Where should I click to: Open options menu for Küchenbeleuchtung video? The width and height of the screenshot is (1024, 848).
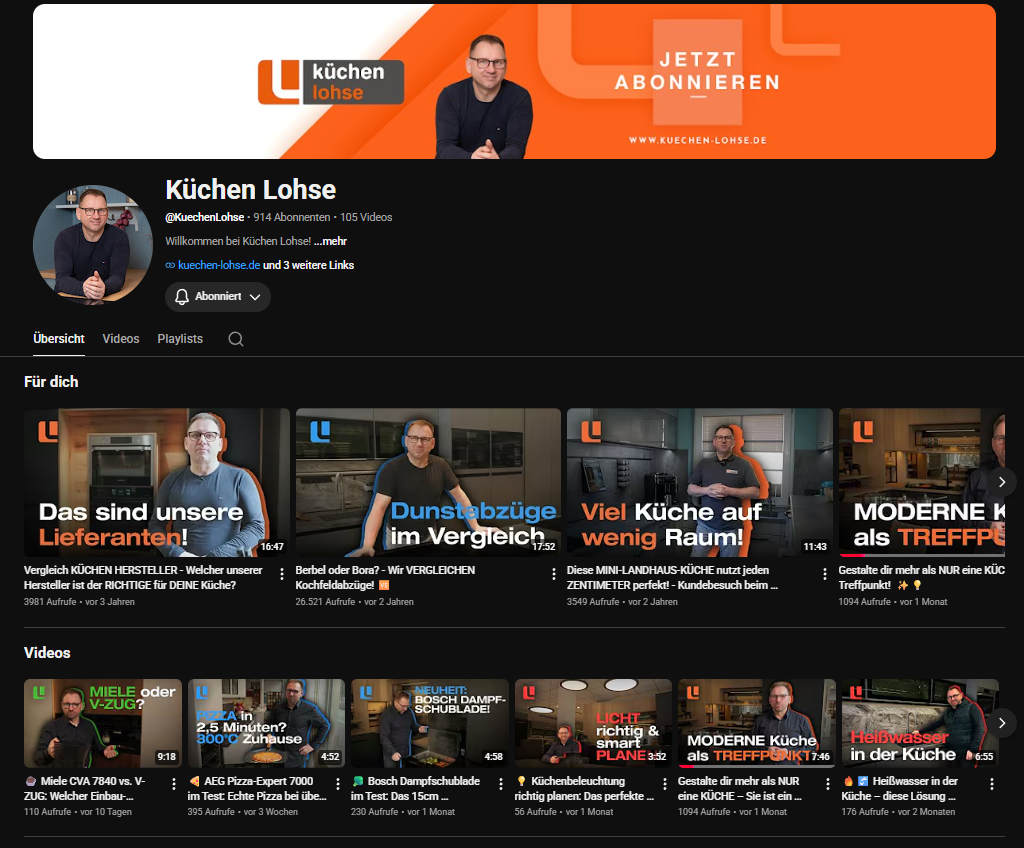pos(664,784)
